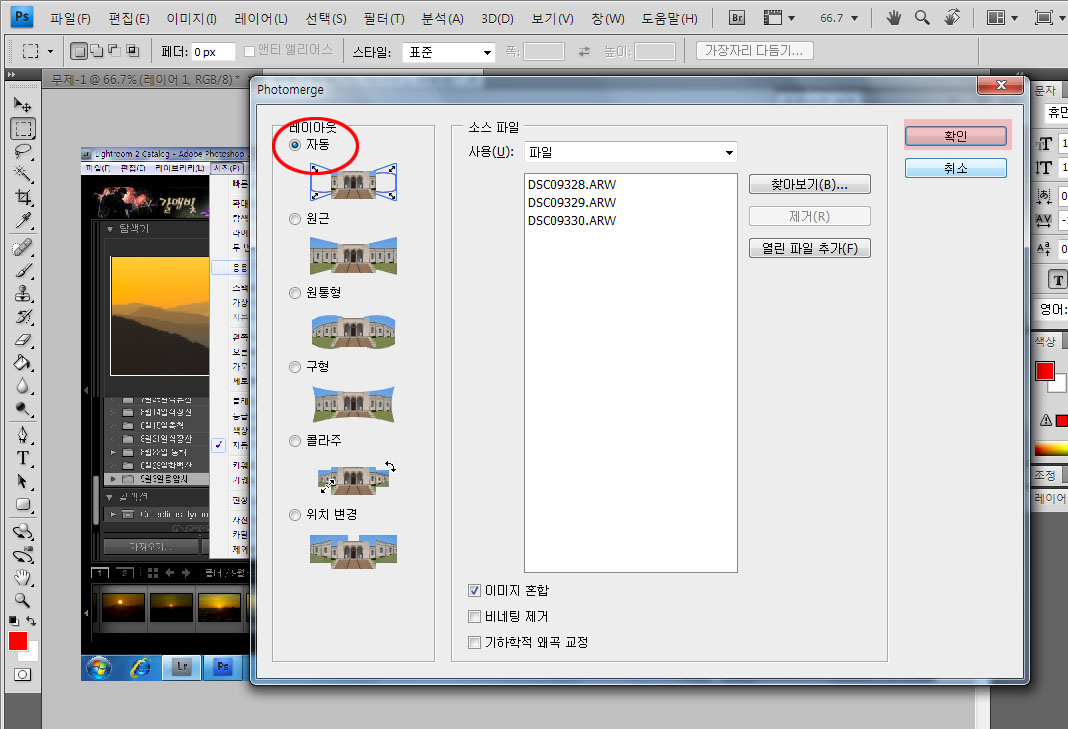Select the Eyedropper tool
Screen dimensions: 1068x729
click(23, 221)
